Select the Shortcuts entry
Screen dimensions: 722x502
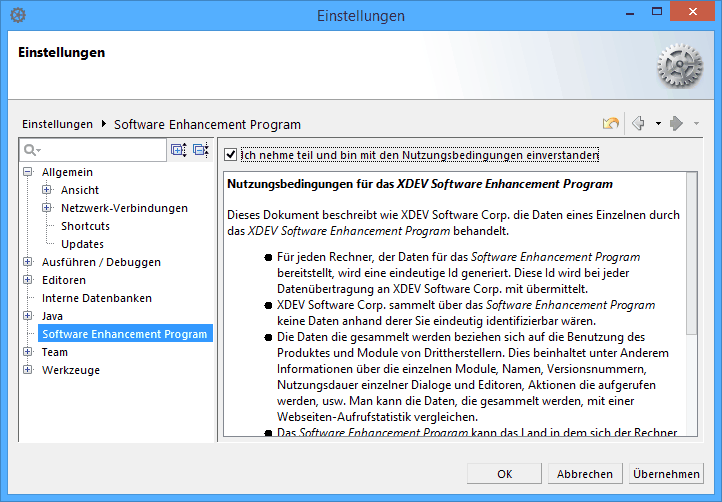click(x=85, y=226)
